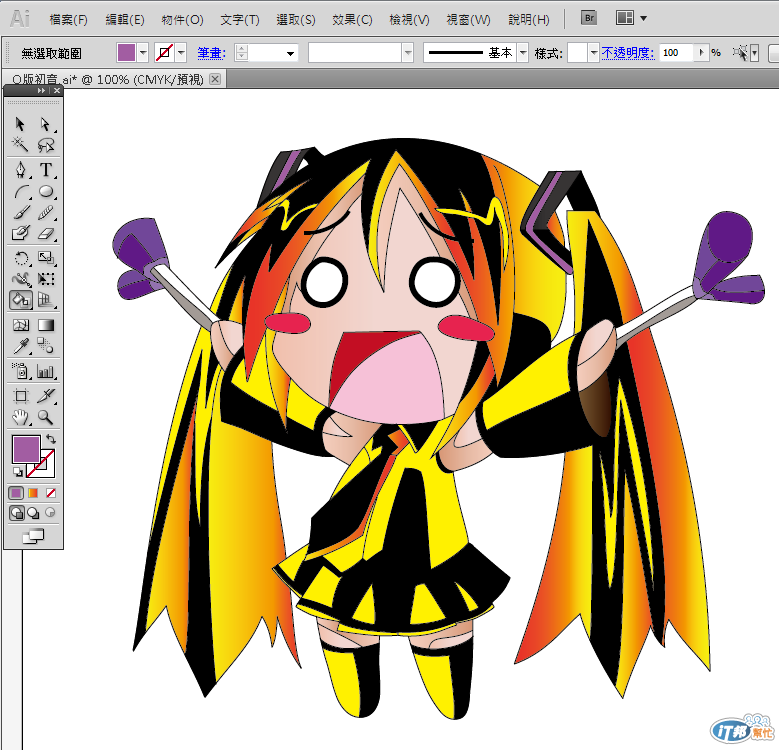Select the Type tool
Screen dimensions: 779x750
tap(46, 170)
